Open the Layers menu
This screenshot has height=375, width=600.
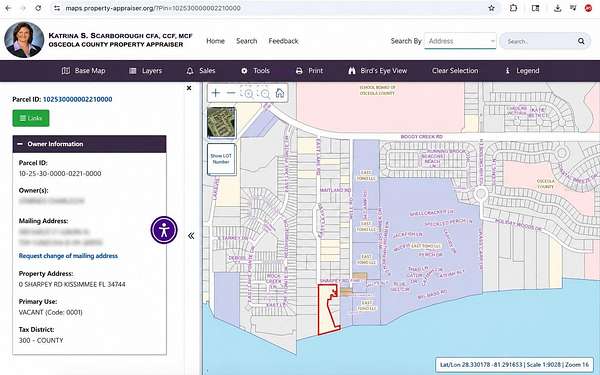point(146,71)
